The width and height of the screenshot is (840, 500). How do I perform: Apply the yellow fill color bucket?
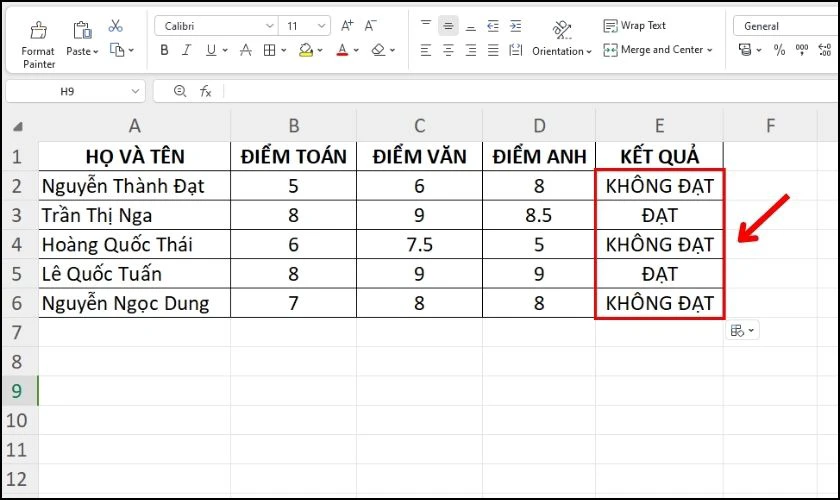click(x=306, y=50)
